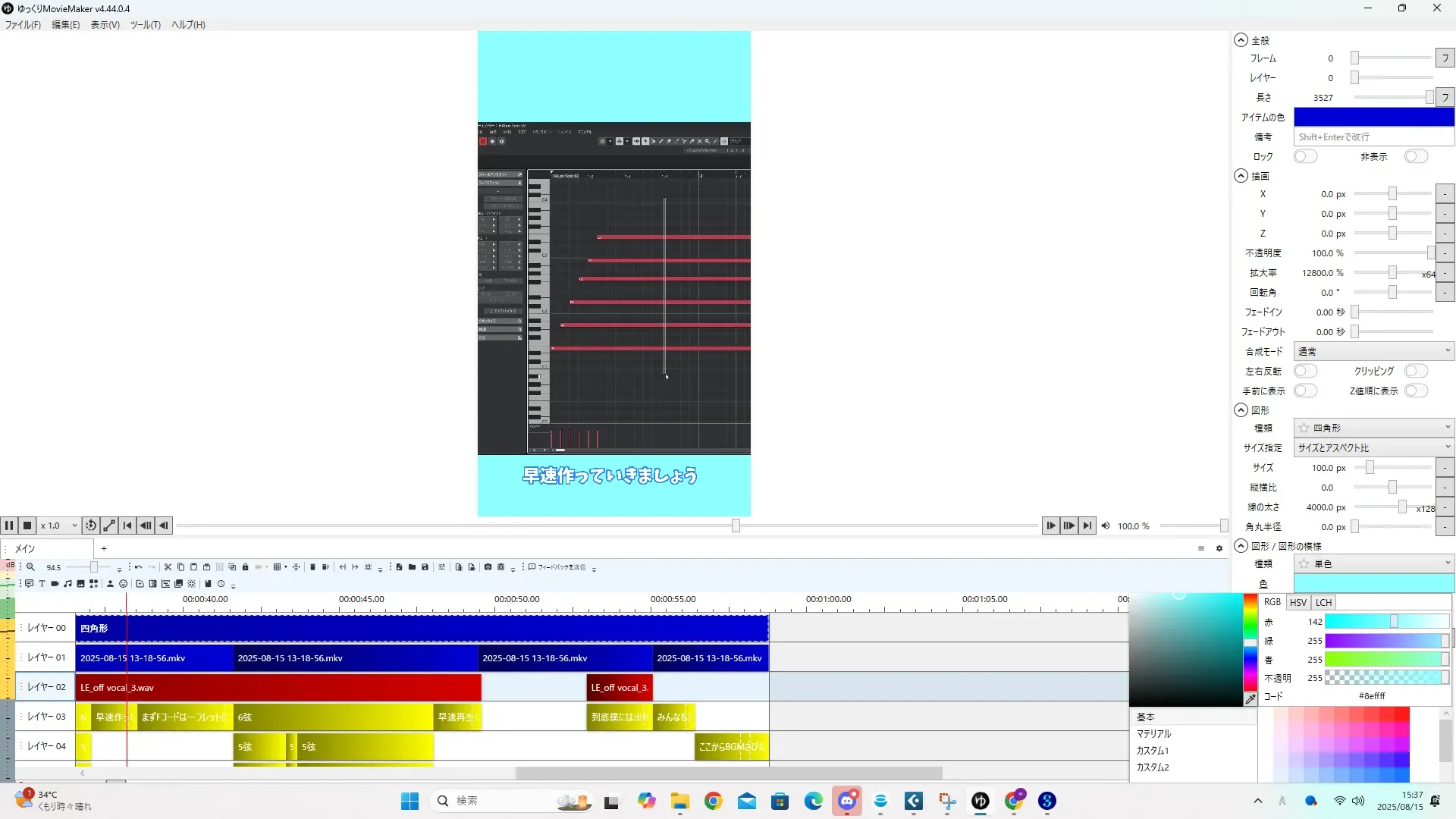Image resolution: width=1456 pixels, height=819 pixels.
Task: Pause playback with the pause button
Action: pyautogui.click(x=9, y=526)
